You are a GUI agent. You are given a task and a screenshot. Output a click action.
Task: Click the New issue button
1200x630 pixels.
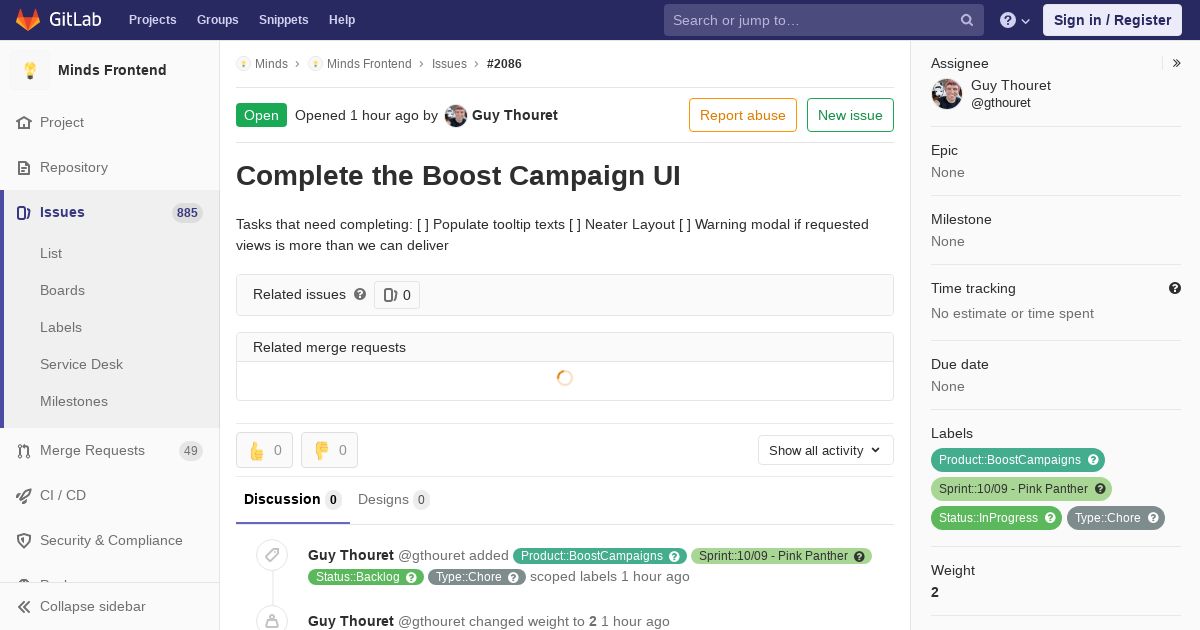[850, 115]
